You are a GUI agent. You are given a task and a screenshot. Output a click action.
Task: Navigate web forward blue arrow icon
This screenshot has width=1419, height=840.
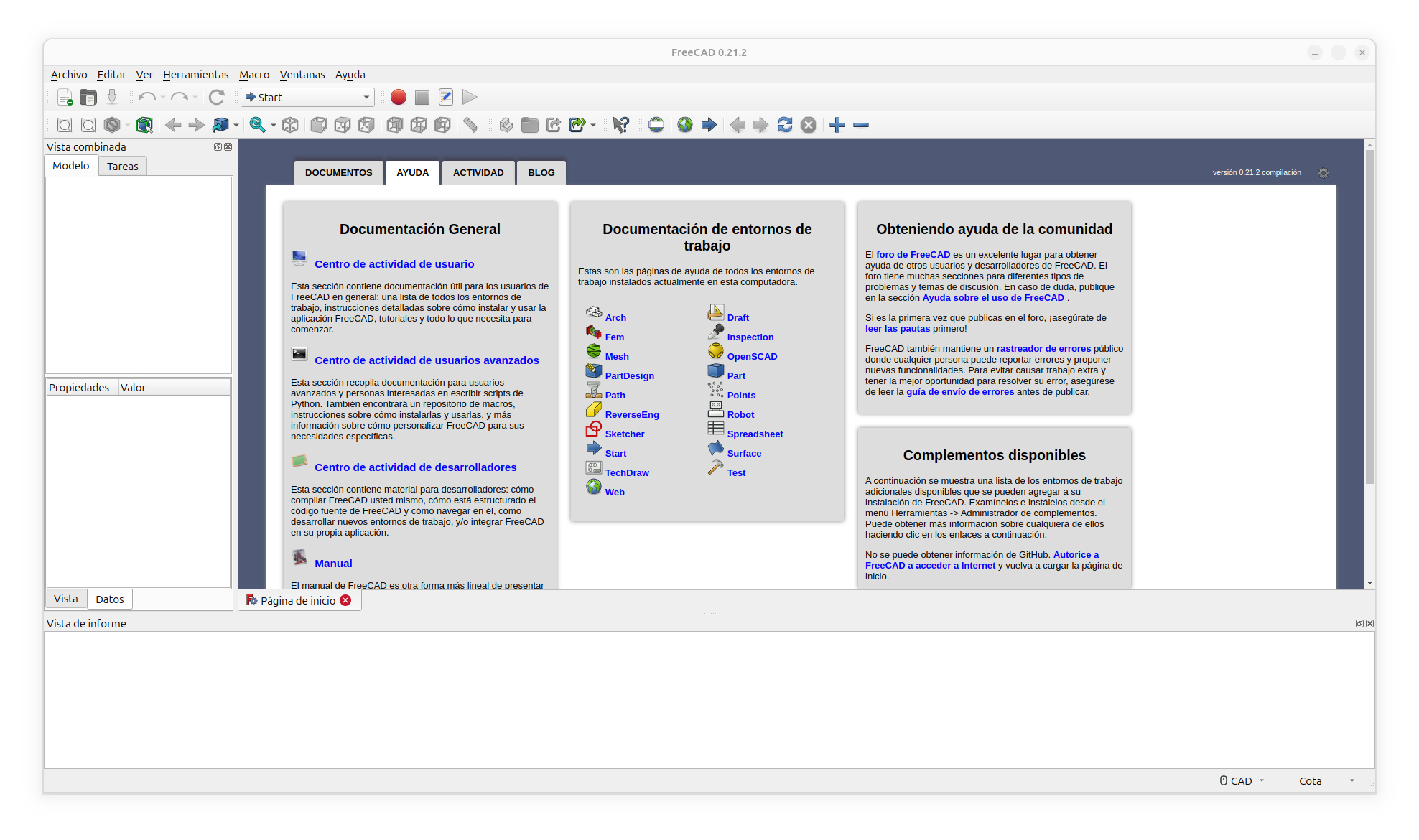(709, 125)
